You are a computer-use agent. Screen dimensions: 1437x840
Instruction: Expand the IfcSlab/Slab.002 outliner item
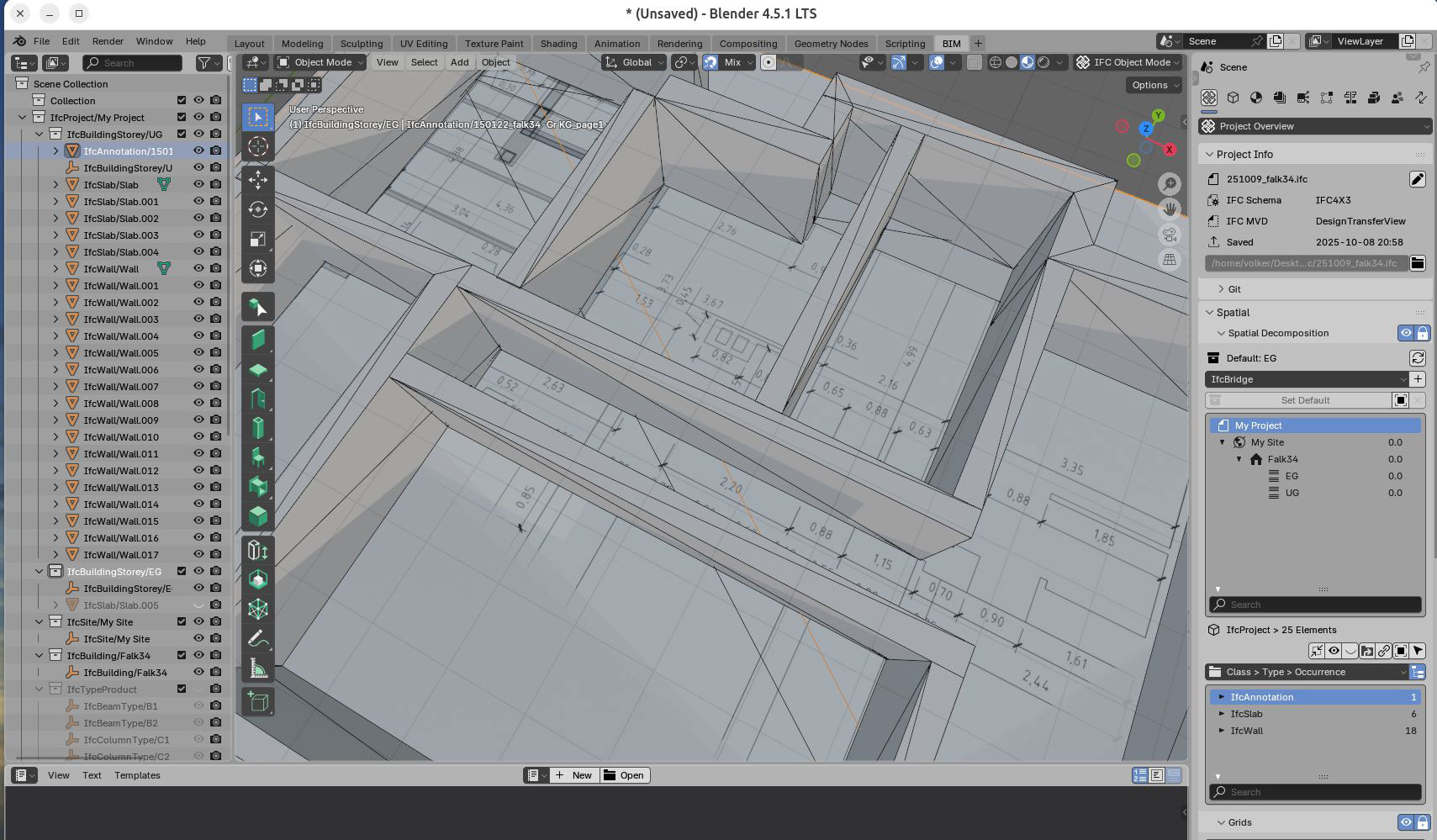[56, 219]
